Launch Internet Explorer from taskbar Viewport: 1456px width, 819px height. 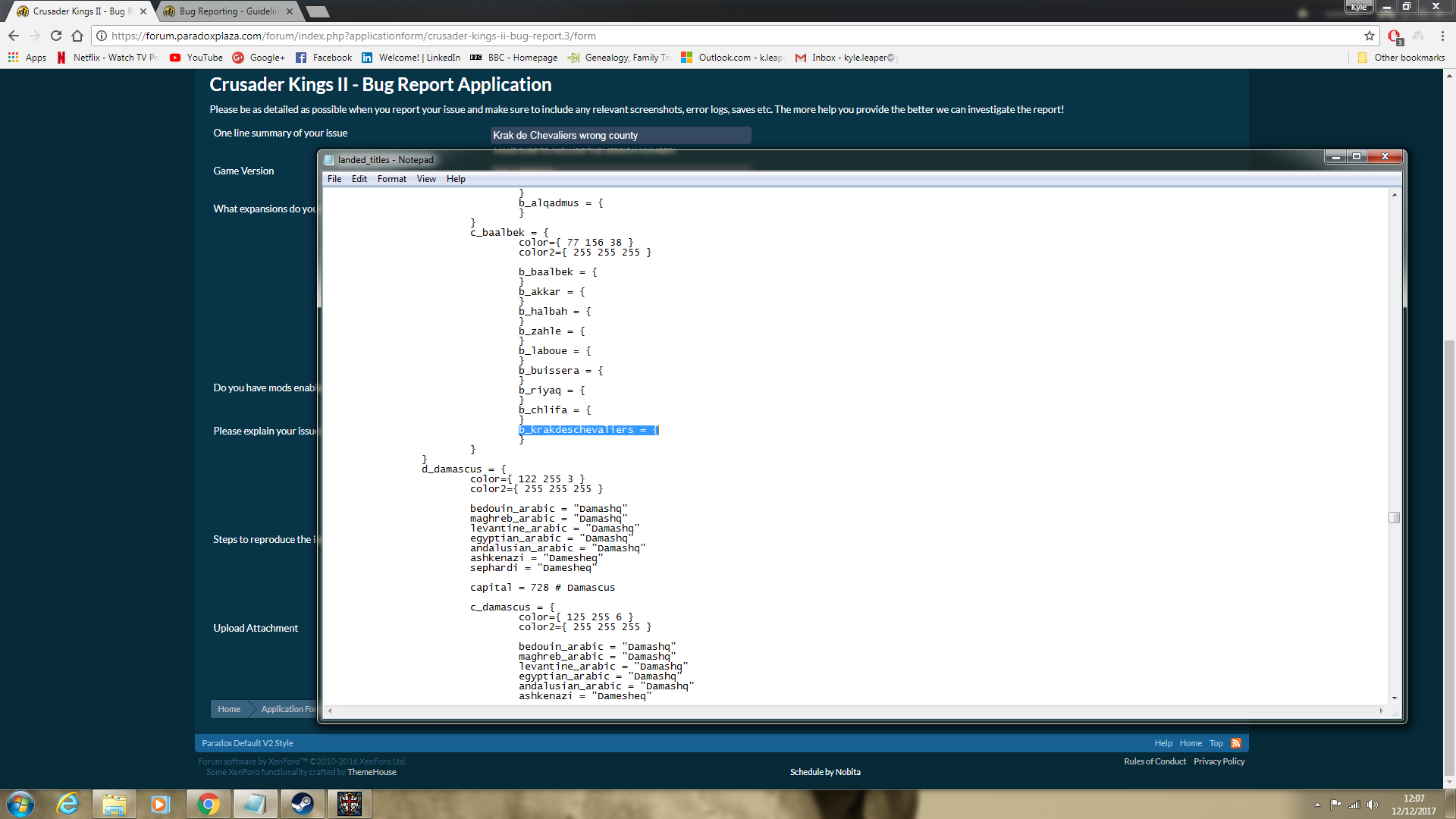pyautogui.click(x=67, y=804)
